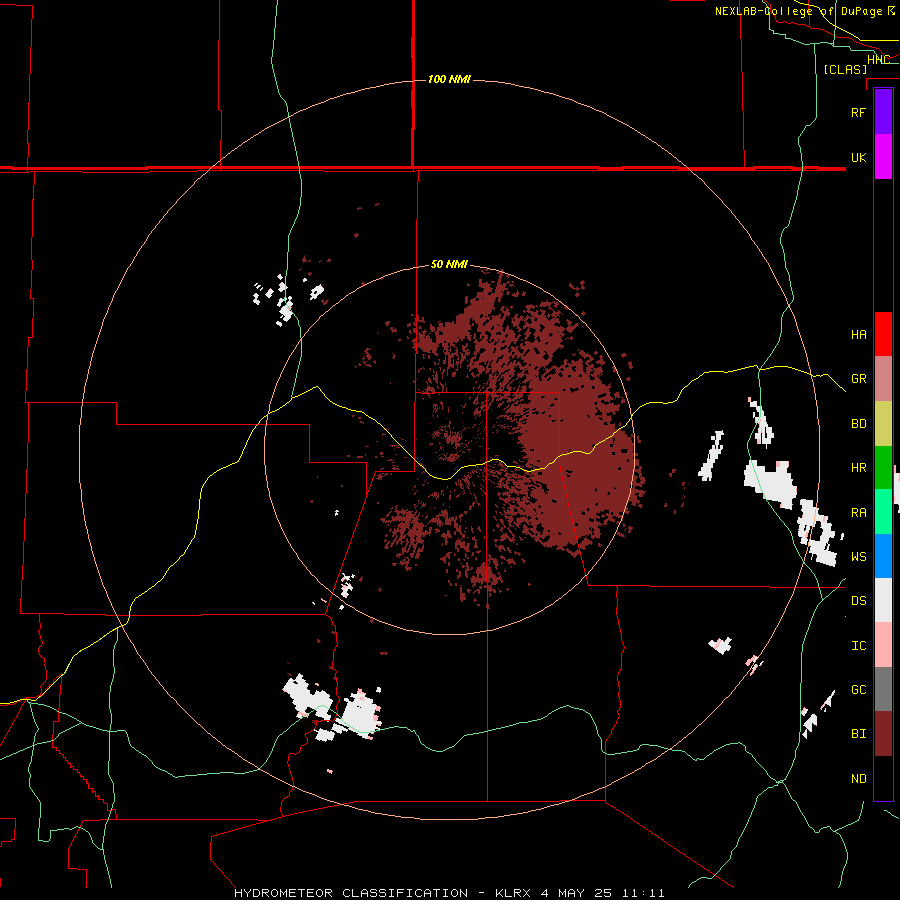Click the 'HA' legend label

(858, 334)
